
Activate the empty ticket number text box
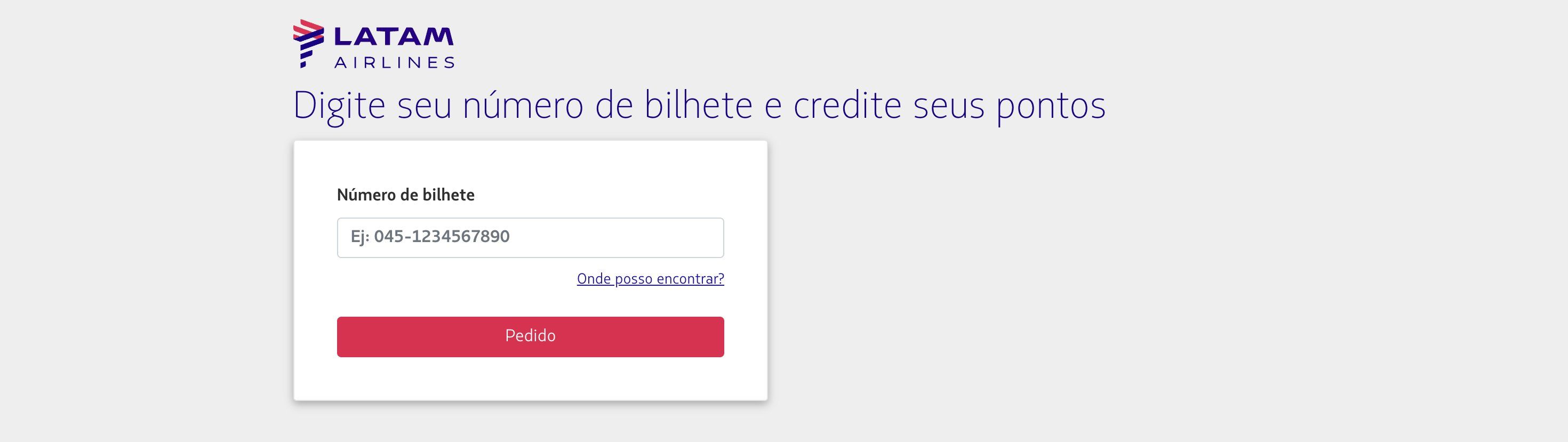tap(530, 237)
